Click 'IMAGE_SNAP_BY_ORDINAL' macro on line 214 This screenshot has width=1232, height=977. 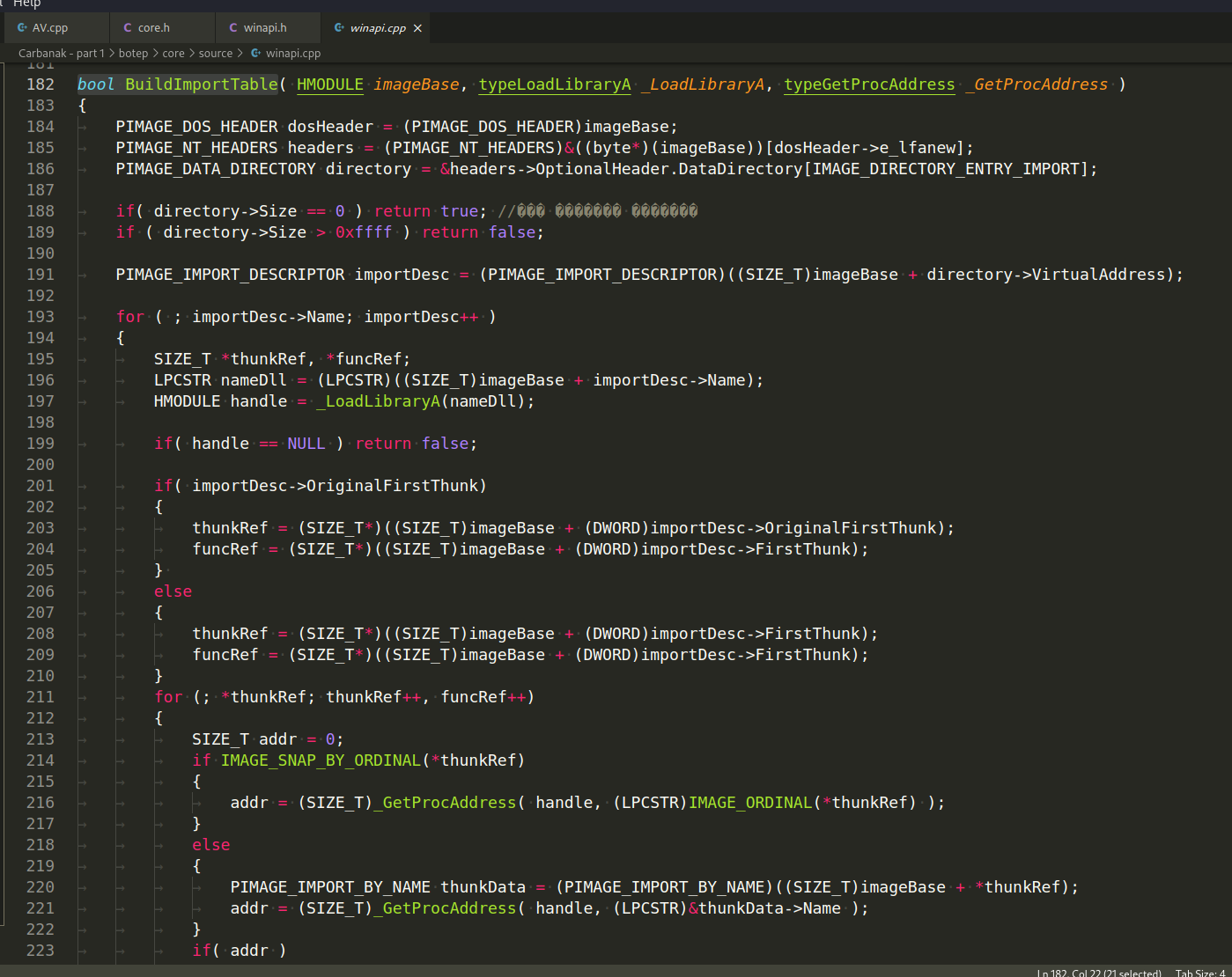pos(321,760)
